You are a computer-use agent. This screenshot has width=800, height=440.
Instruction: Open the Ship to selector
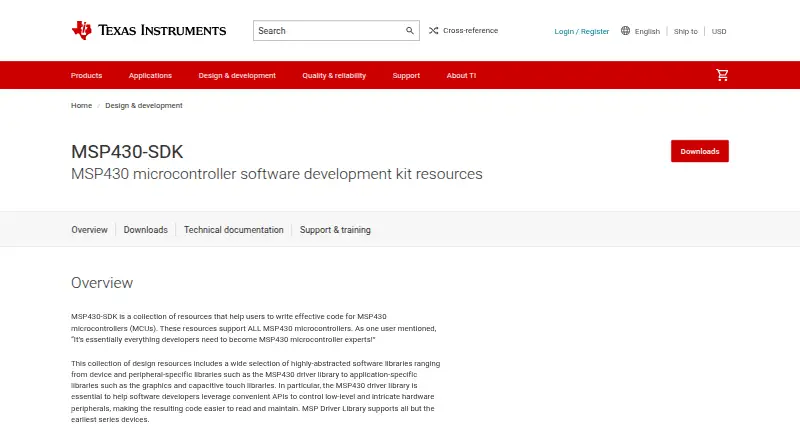coord(685,31)
